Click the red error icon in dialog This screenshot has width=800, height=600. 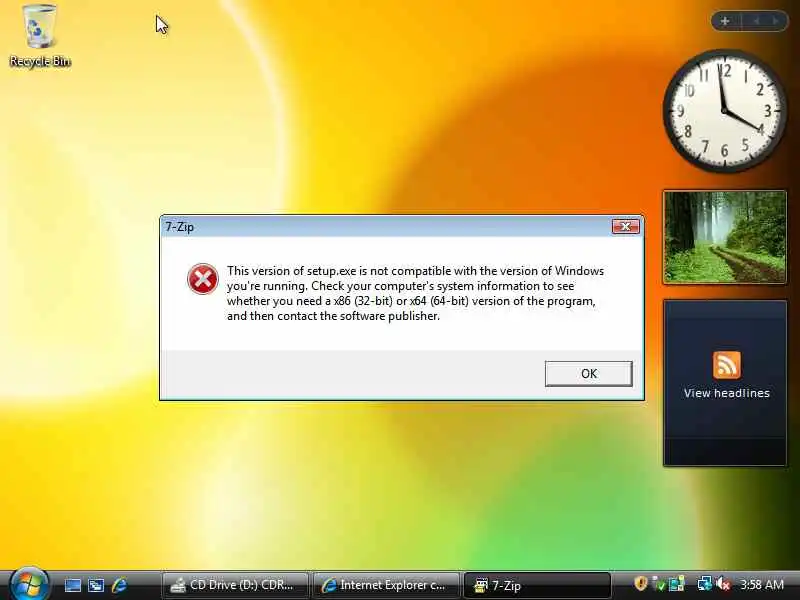click(203, 279)
